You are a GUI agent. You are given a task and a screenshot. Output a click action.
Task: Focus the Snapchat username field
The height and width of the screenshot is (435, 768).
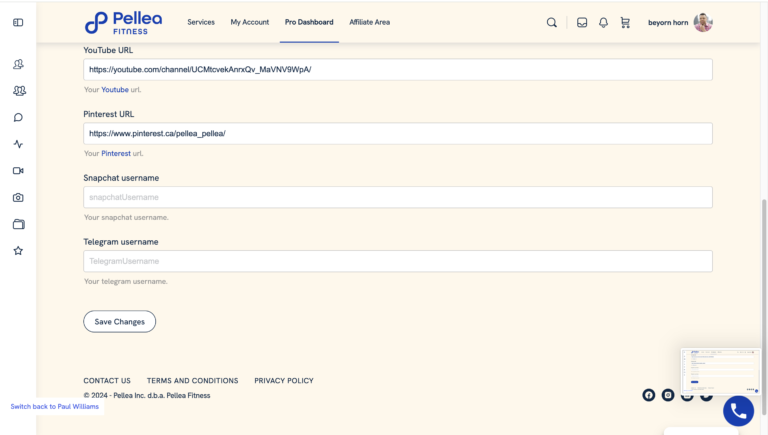coord(398,197)
